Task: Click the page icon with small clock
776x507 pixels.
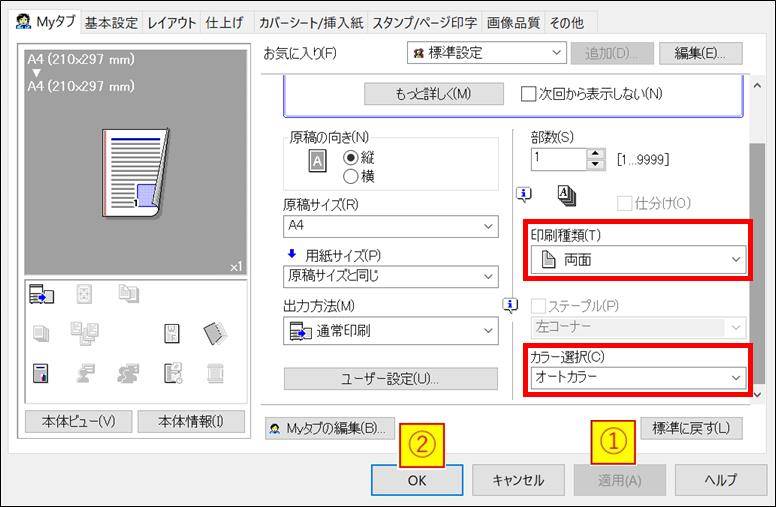Action: click(x=173, y=373)
